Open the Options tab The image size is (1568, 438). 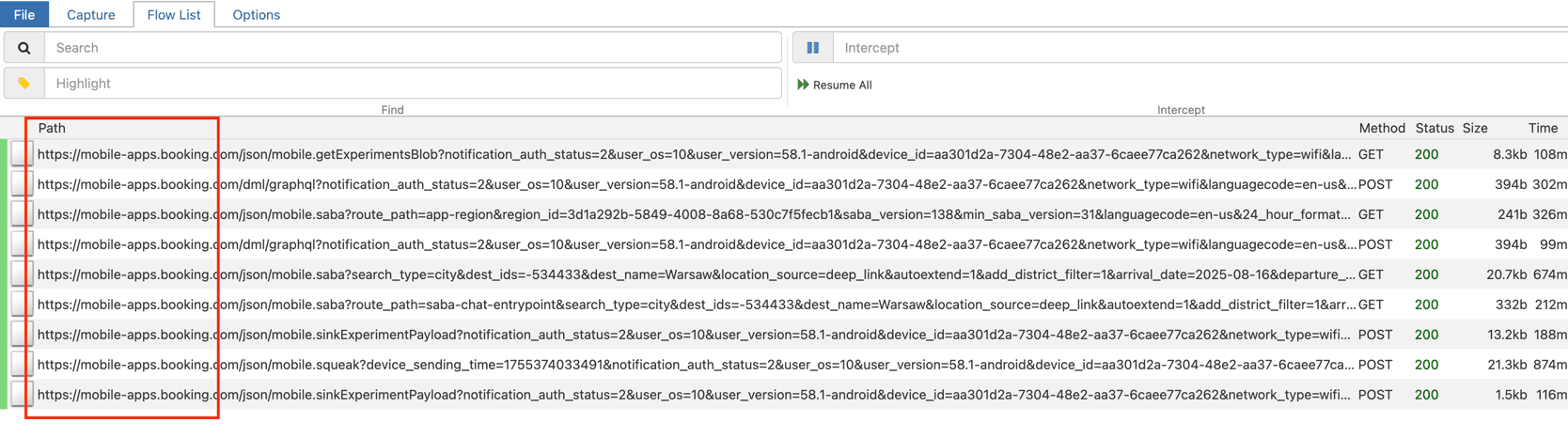[x=256, y=15]
